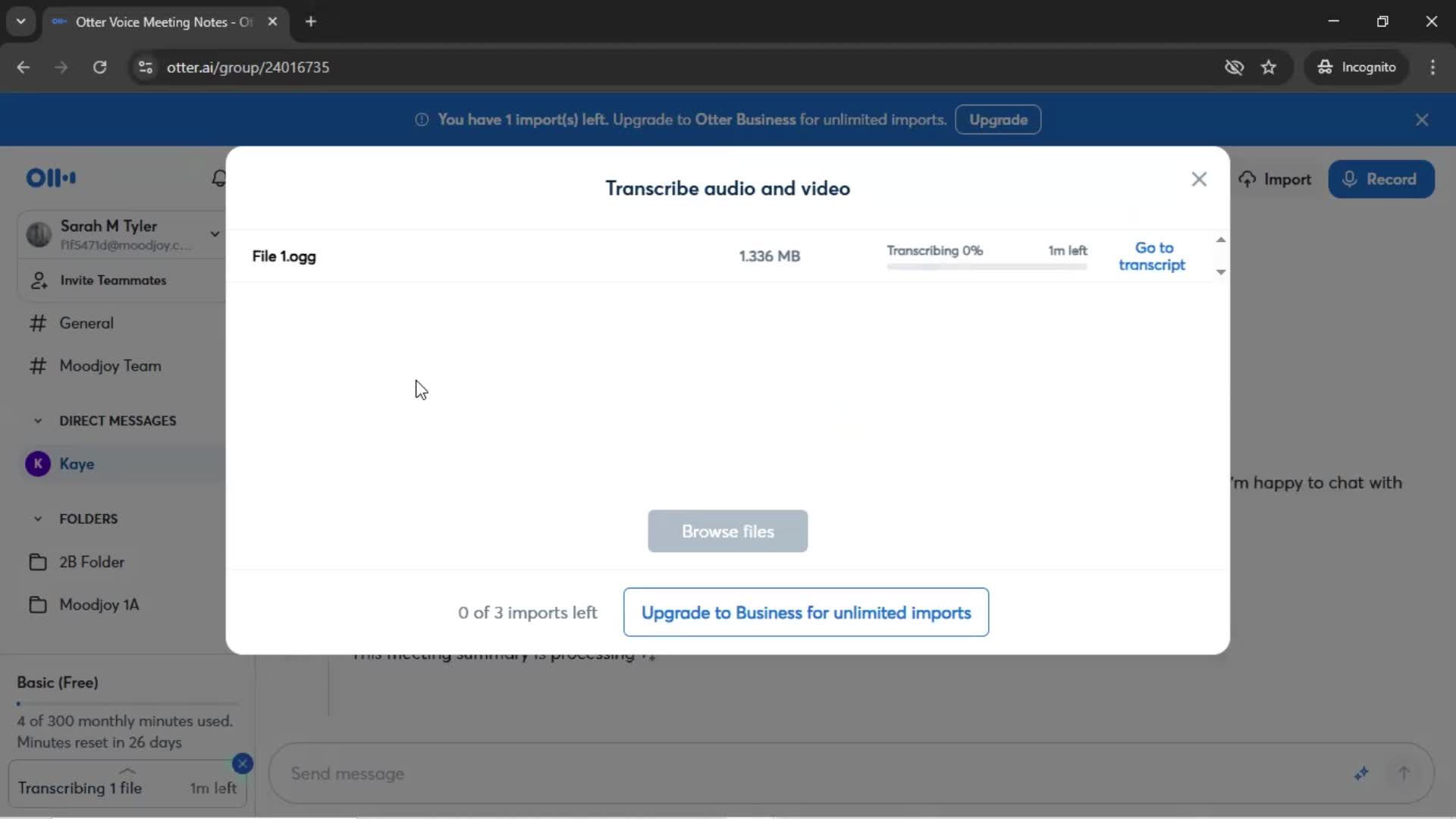Select the File 1.ogg file name

pos(284,256)
